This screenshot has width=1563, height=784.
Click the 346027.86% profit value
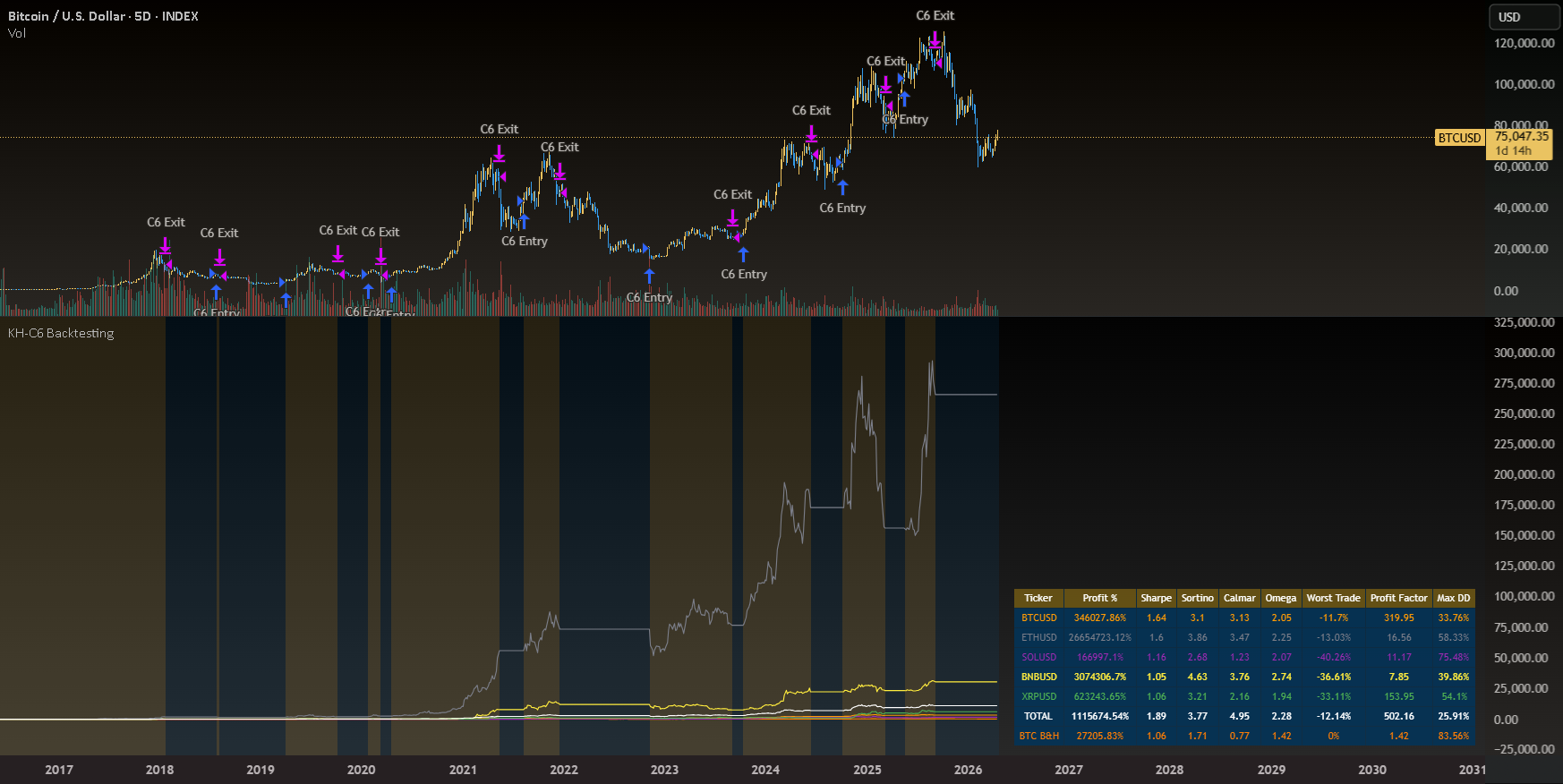tap(1100, 618)
